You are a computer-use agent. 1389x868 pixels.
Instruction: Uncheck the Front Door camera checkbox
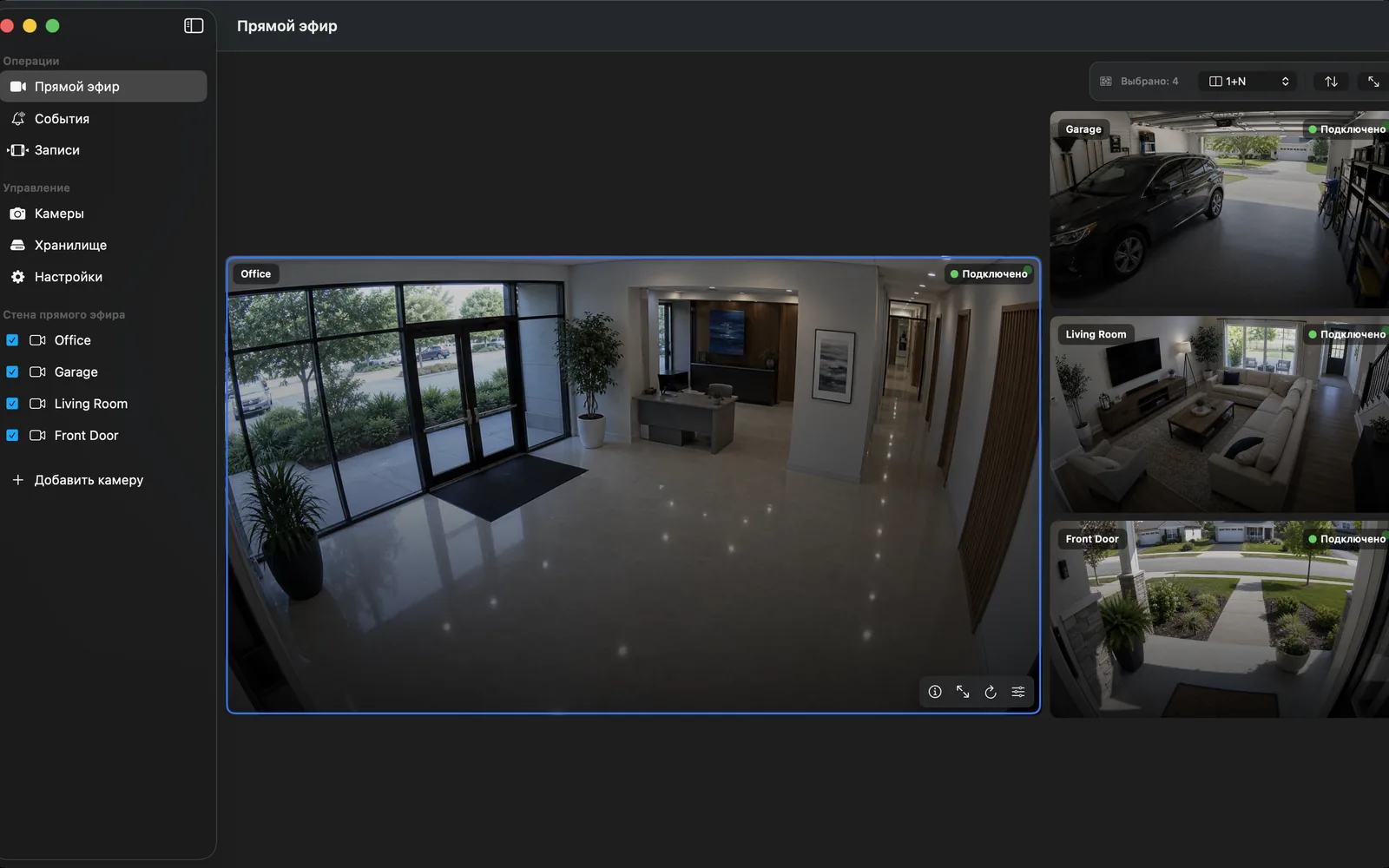click(x=12, y=435)
